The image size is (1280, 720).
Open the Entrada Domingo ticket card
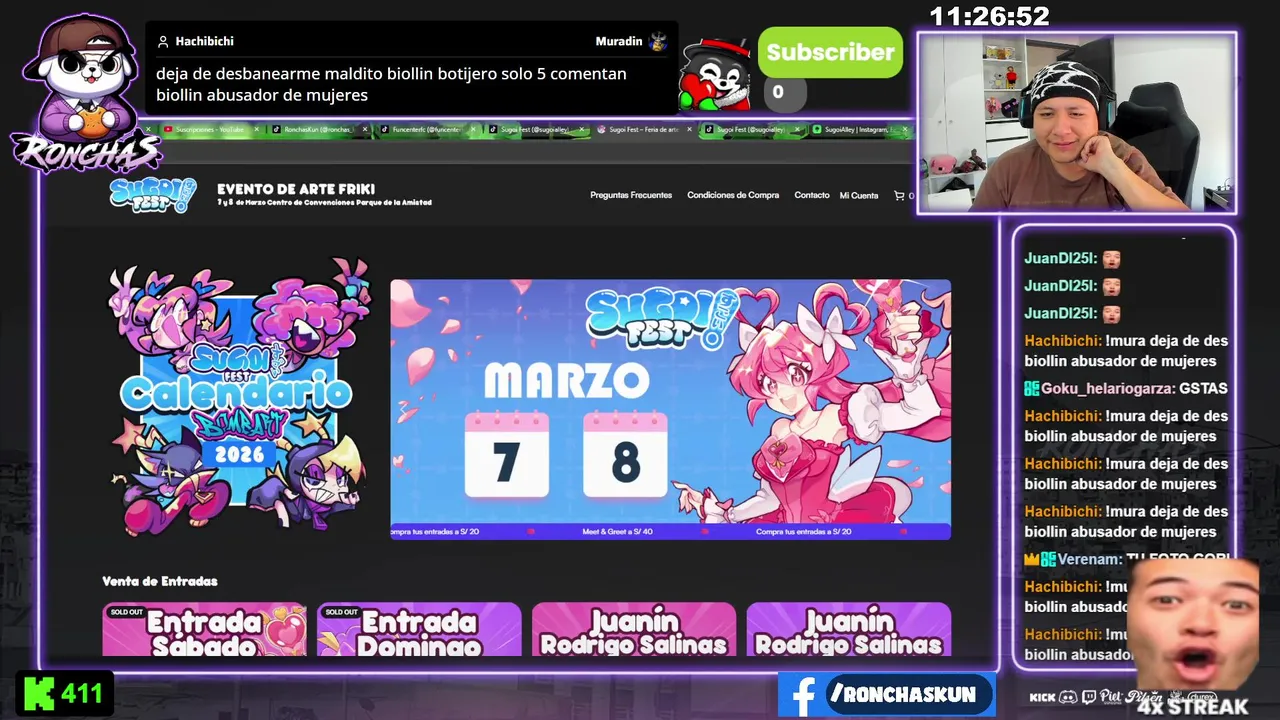(419, 630)
